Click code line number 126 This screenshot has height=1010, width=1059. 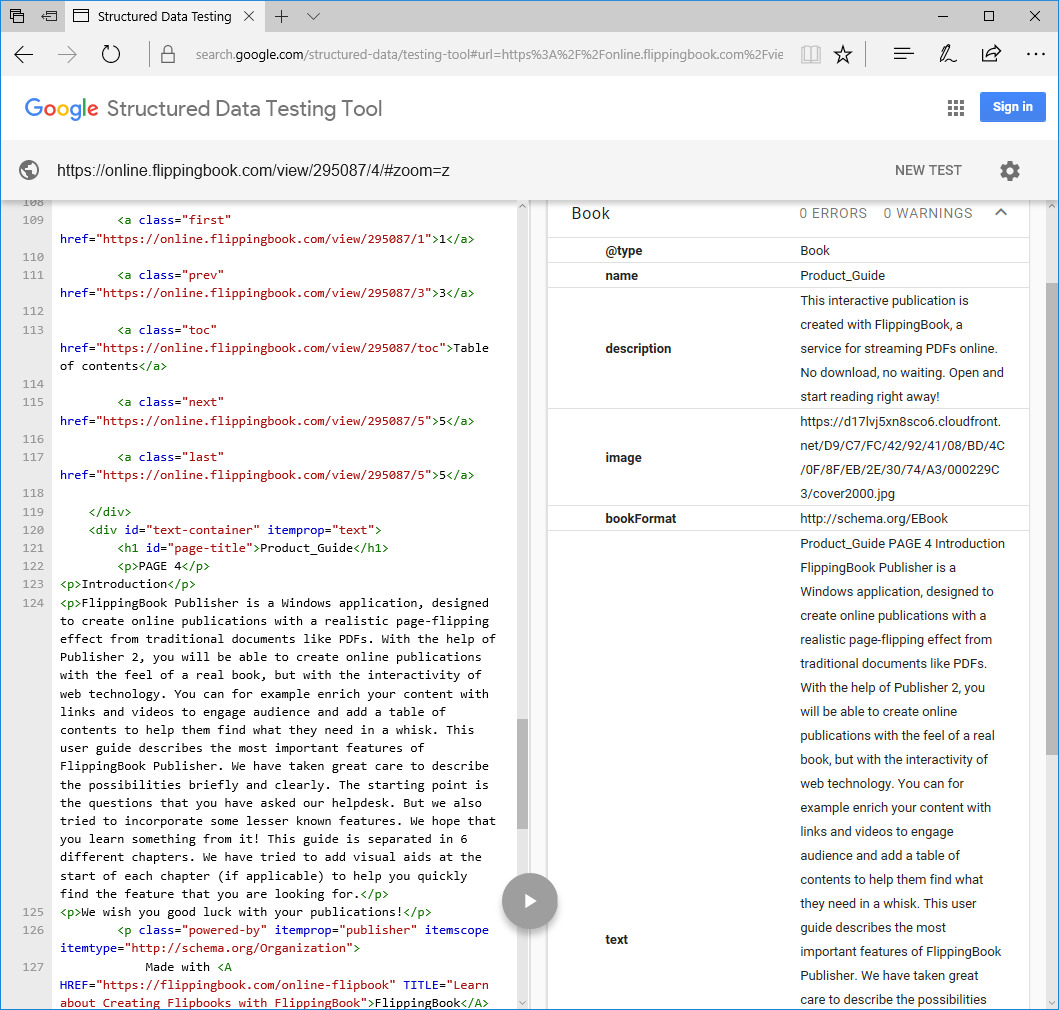click(x=33, y=930)
